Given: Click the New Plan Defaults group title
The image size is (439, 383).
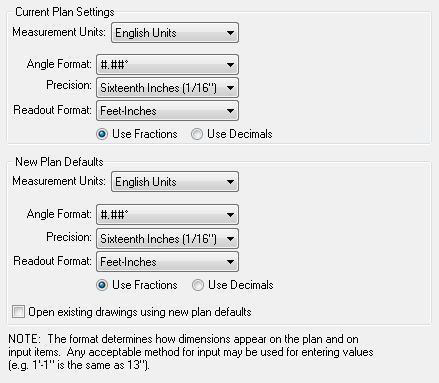Looking at the screenshot, I should click(59, 162).
